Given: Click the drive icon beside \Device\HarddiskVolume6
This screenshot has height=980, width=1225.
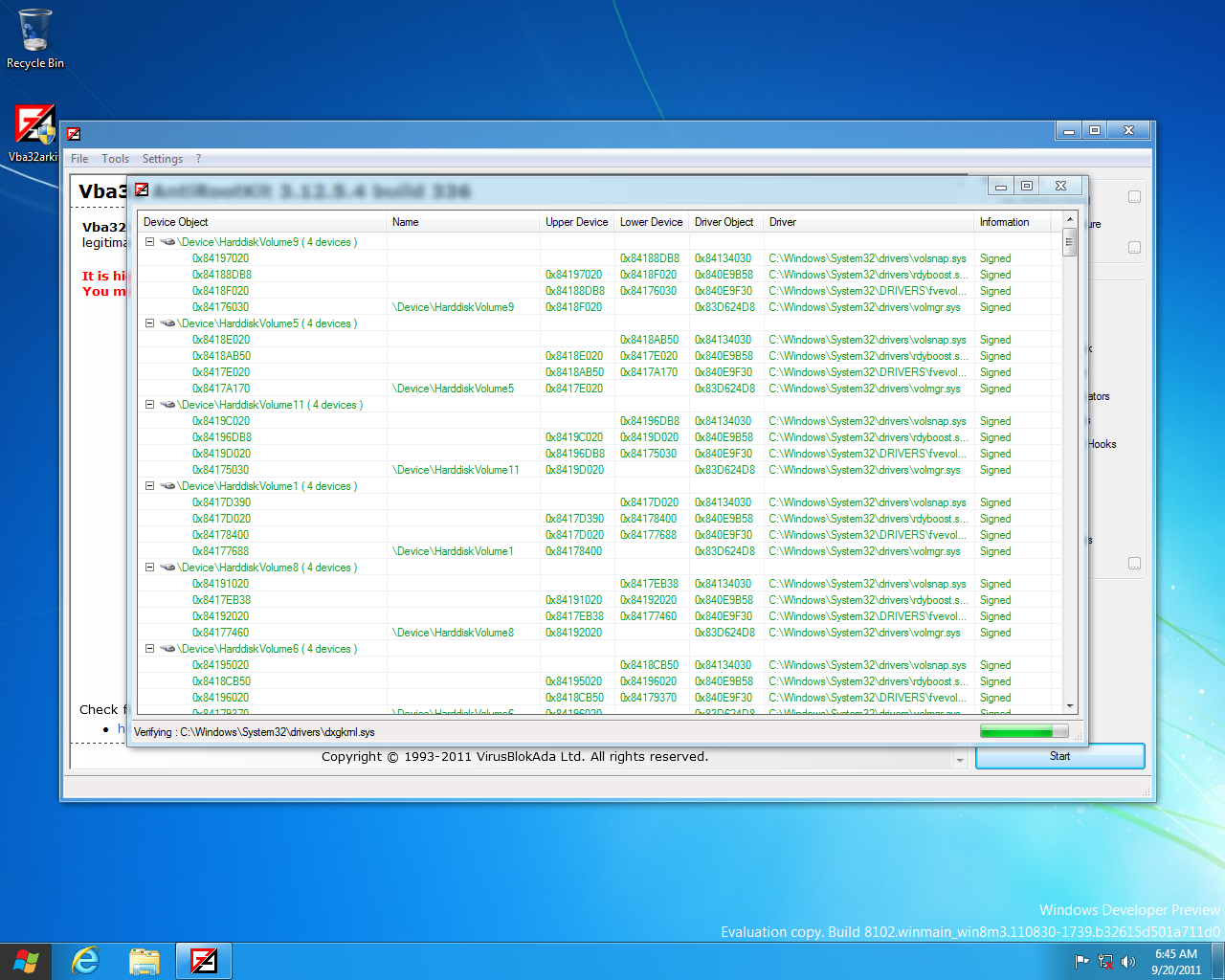Looking at the screenshot, I should tap(167, 649).
